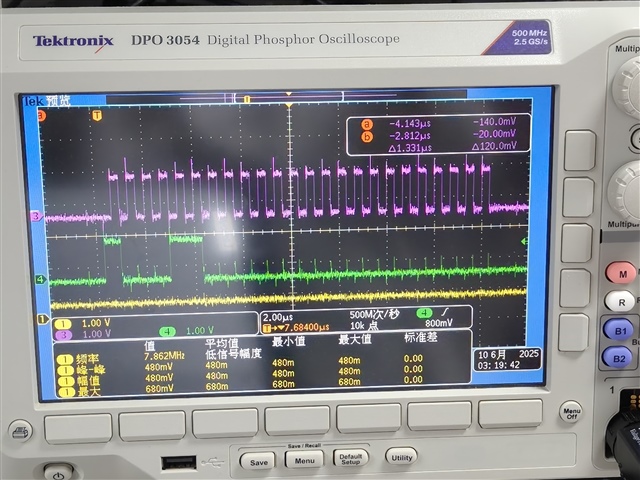This screenshot has width=640, height=480.
Task: Tap the 幅值 measurement row label
Action: [x=87, y=381]
